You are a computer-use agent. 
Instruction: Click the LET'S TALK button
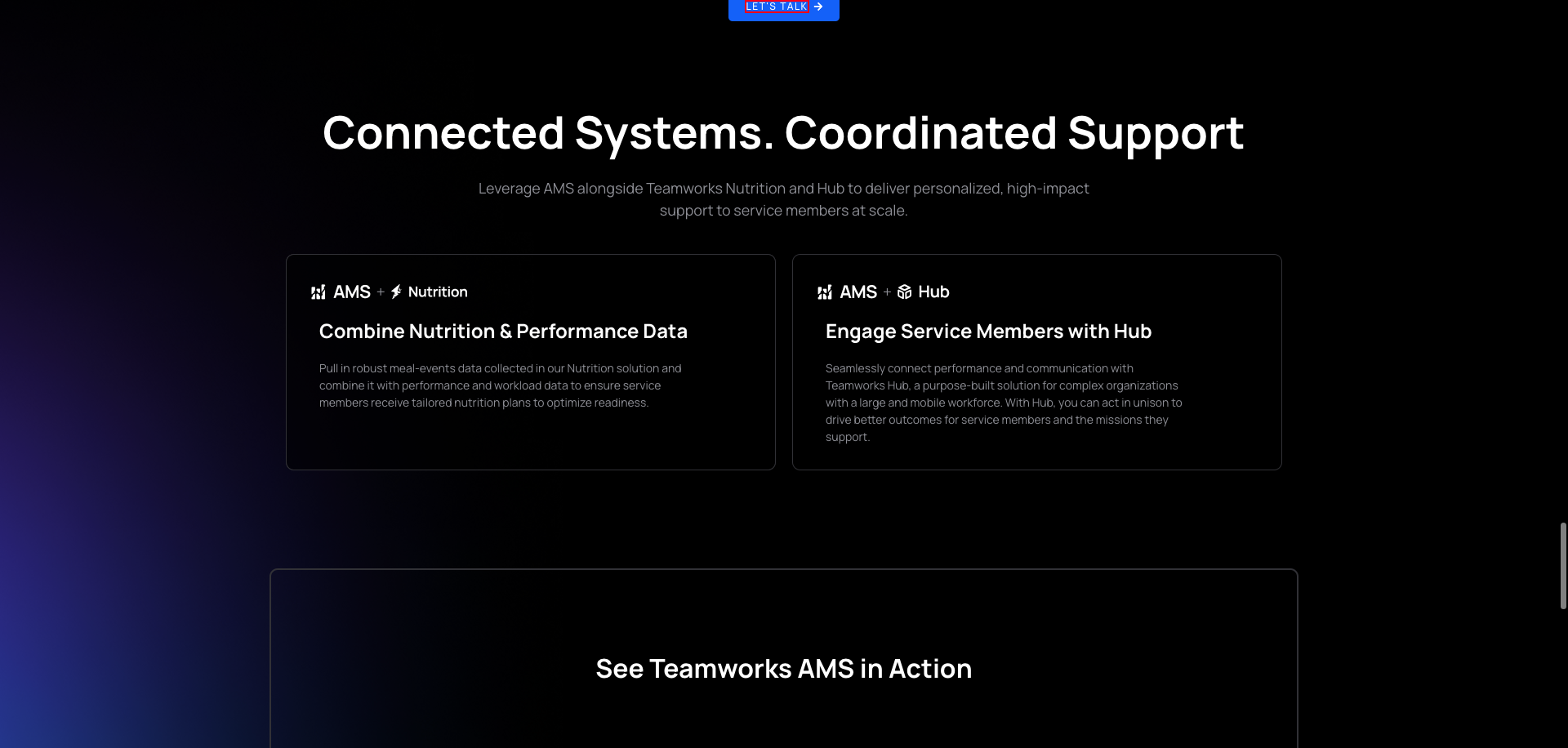pyautogui.click(x=782, y=7)
